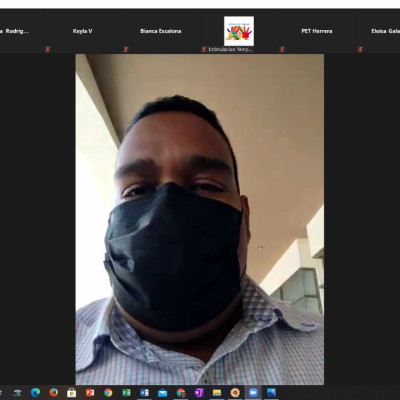Screen dimensions: 400x400
Task: Click the main speaker video feed
Action: [x=200, y=219]
